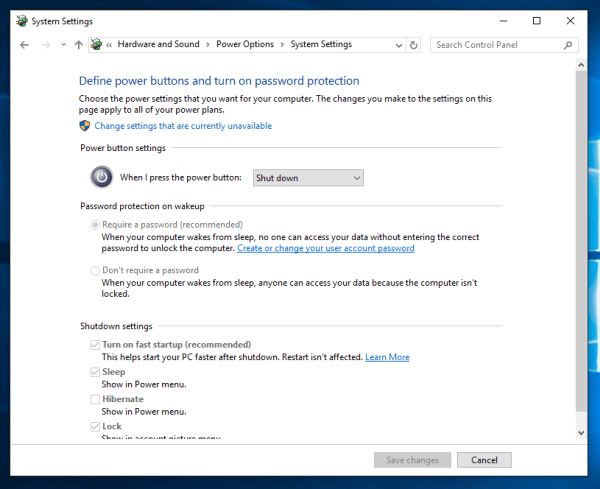The height and width of the screenshot is (489, 600).
Task: Toggle the Hibernate checkbox
Action: point(95,399)
